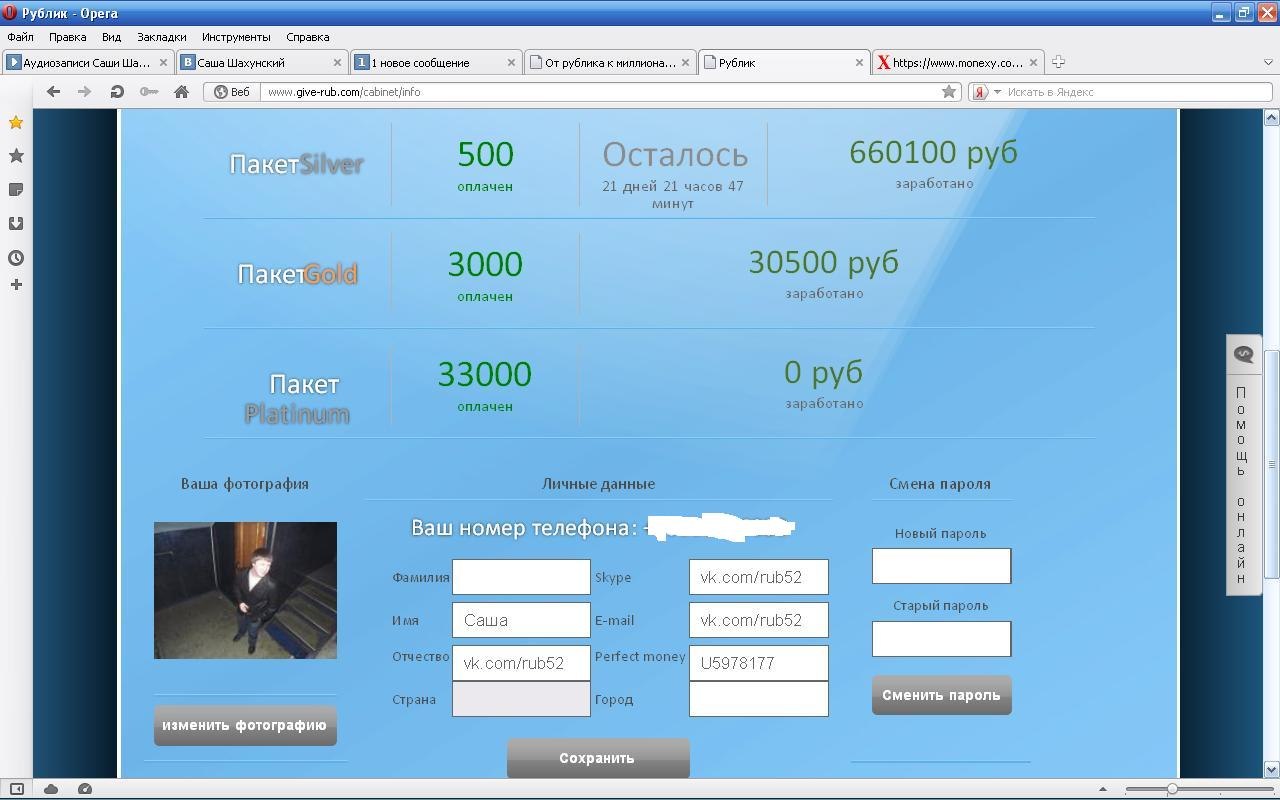Viewport: 1280px width, 800px height.
Task: Open the Справка menu
Action: [x=307, y=37]
